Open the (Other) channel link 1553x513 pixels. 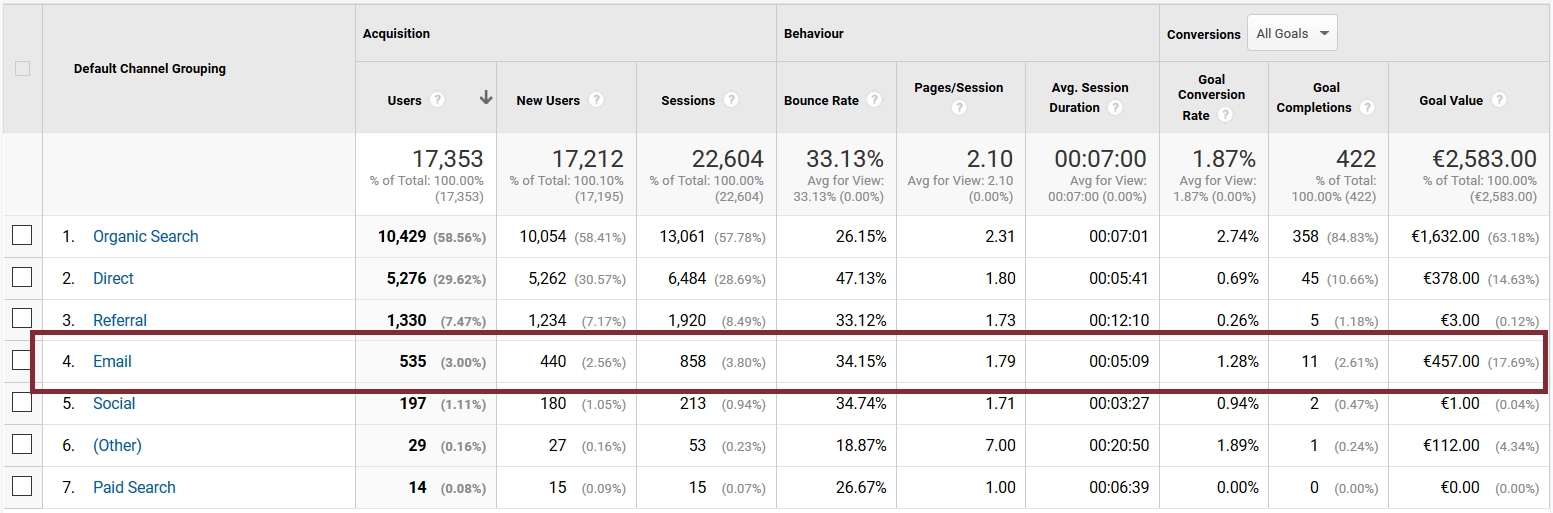click(x=117, y=446)
